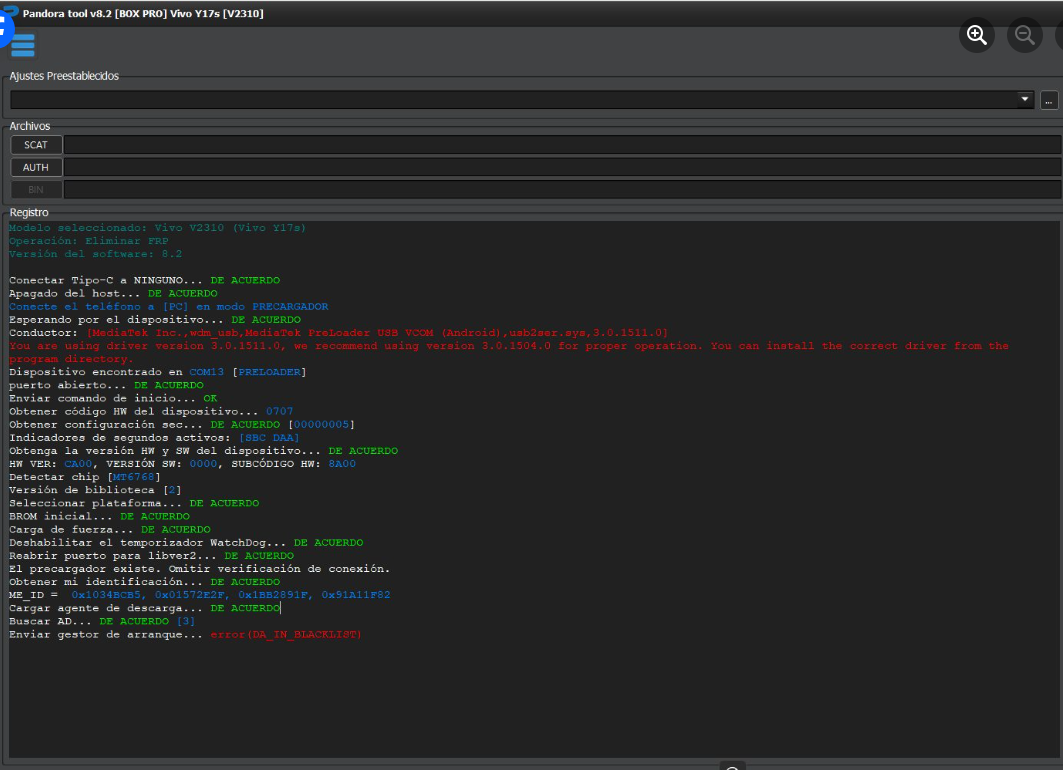Click 'Esperando por el dispositivo' log line
This screenshot has height=770, width=1063.
[155, 319]
